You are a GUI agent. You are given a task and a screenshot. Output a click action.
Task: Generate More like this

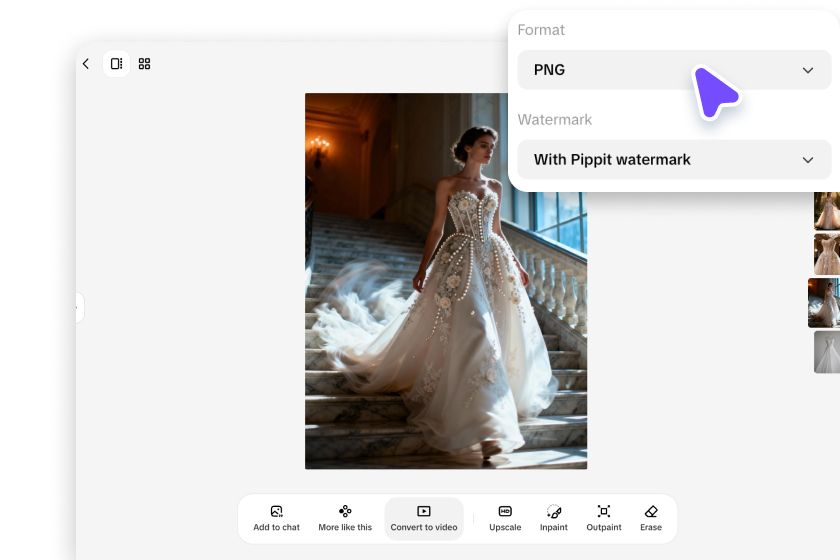[345, 518]
